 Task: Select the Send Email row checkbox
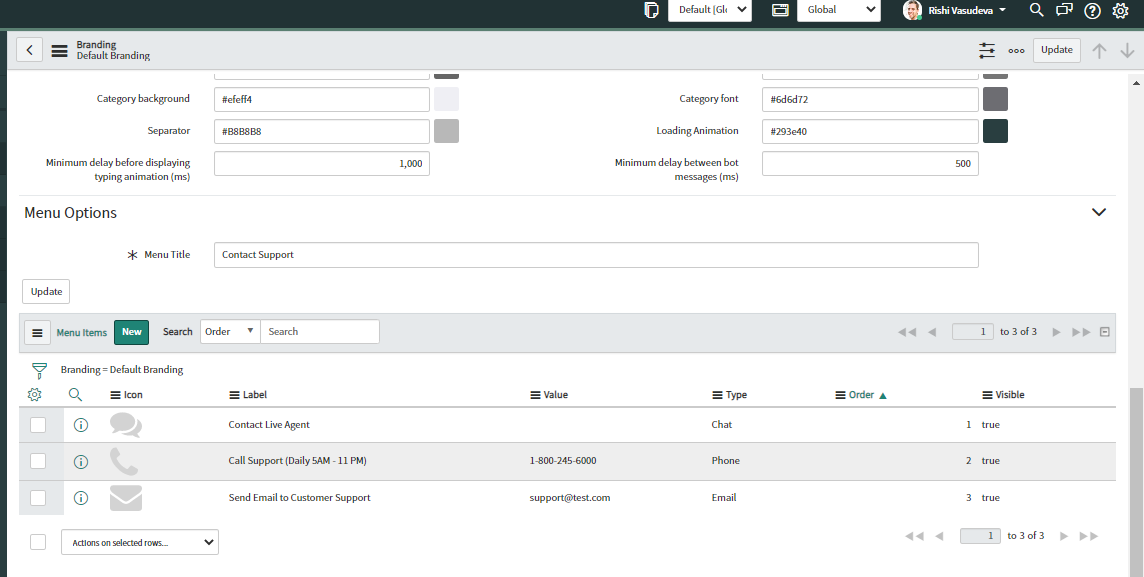[x=38, y=497]
